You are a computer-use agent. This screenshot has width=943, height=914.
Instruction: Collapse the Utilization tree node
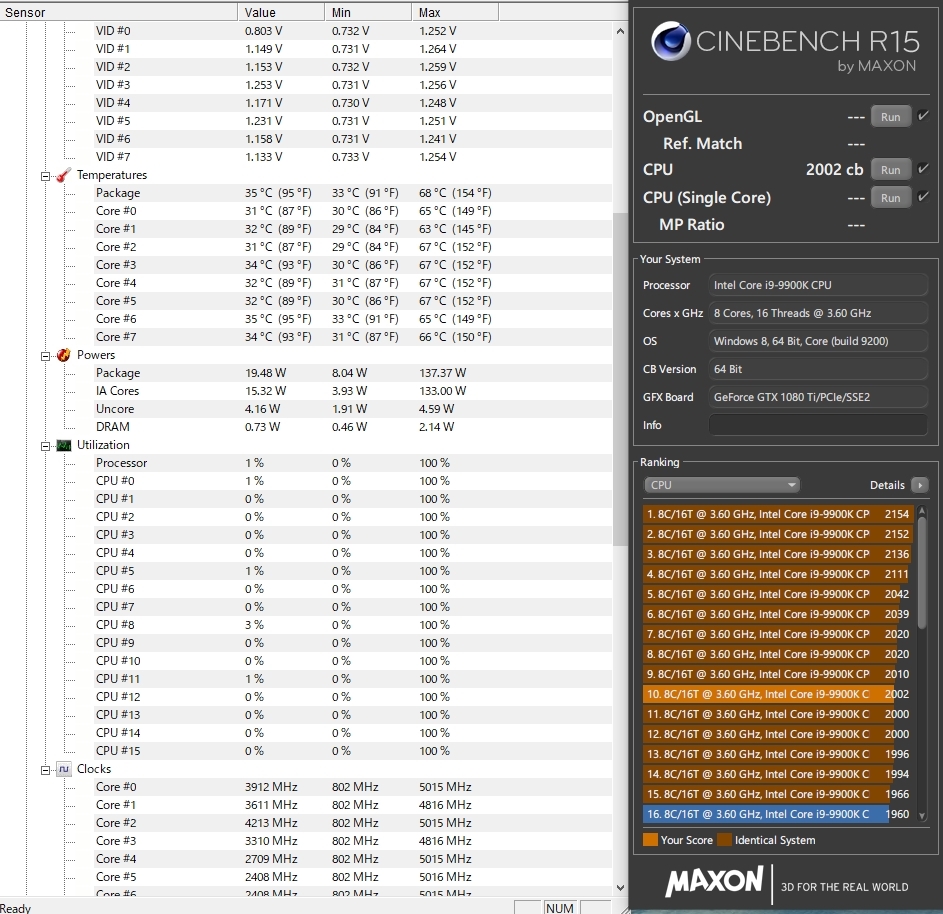click(45, 446)
